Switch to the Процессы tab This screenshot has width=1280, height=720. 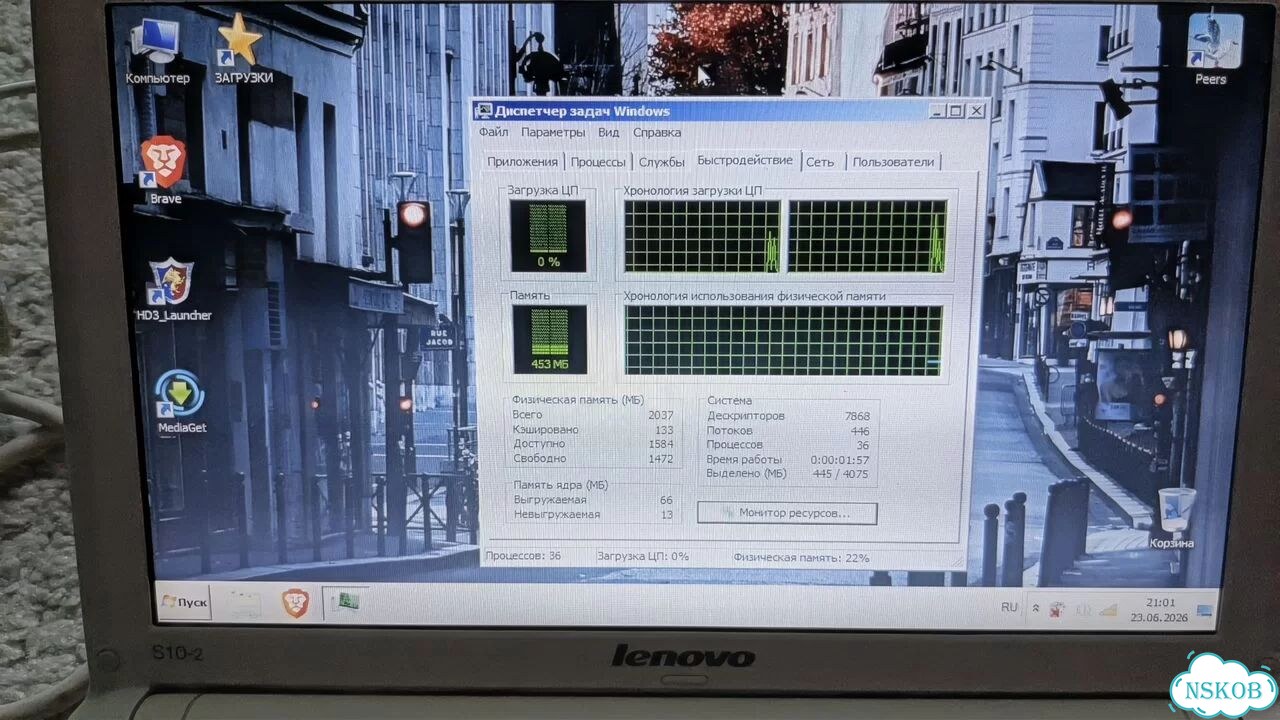[598, 162]
